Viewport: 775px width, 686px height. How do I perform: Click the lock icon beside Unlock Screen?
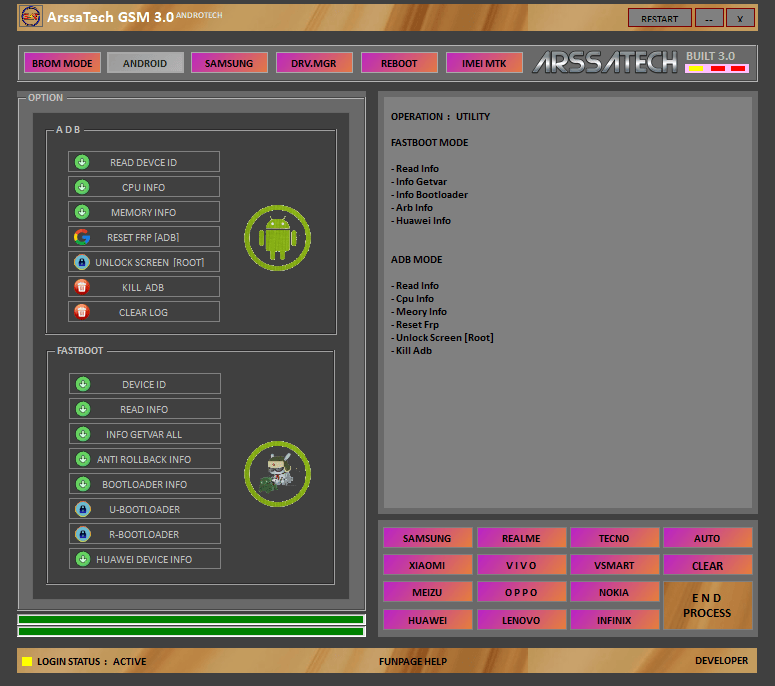[x=81, y=262]
